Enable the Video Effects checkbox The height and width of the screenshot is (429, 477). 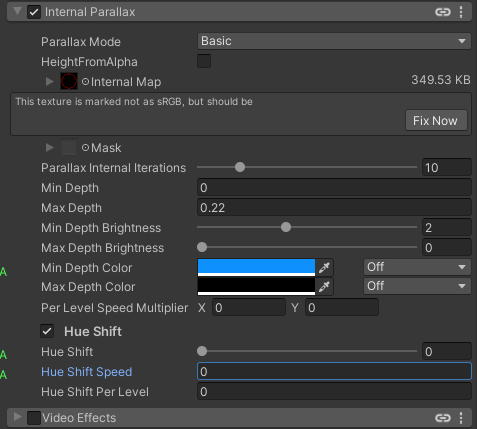[x=34, y=418]
